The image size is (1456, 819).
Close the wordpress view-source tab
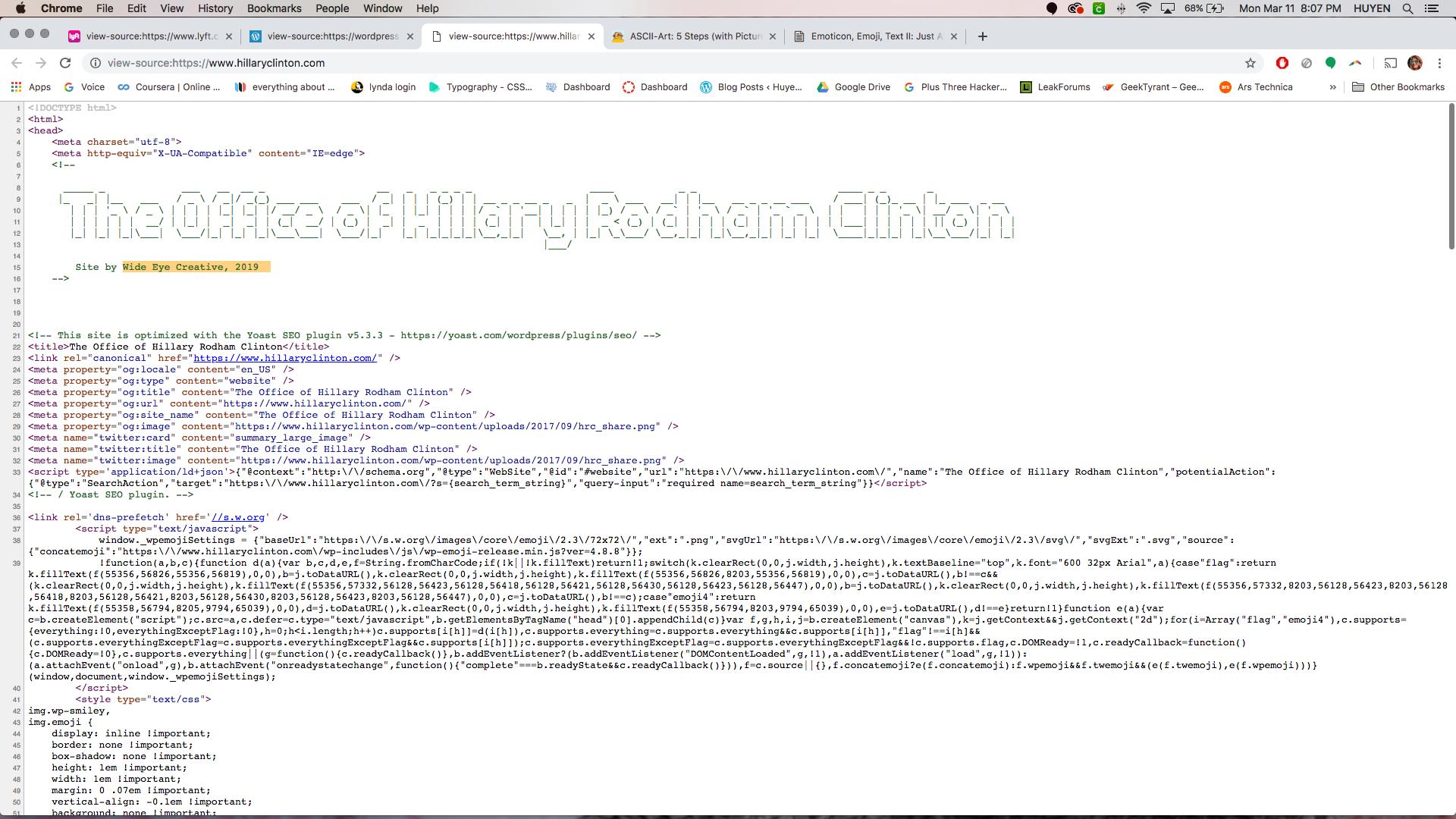[410, 36]
